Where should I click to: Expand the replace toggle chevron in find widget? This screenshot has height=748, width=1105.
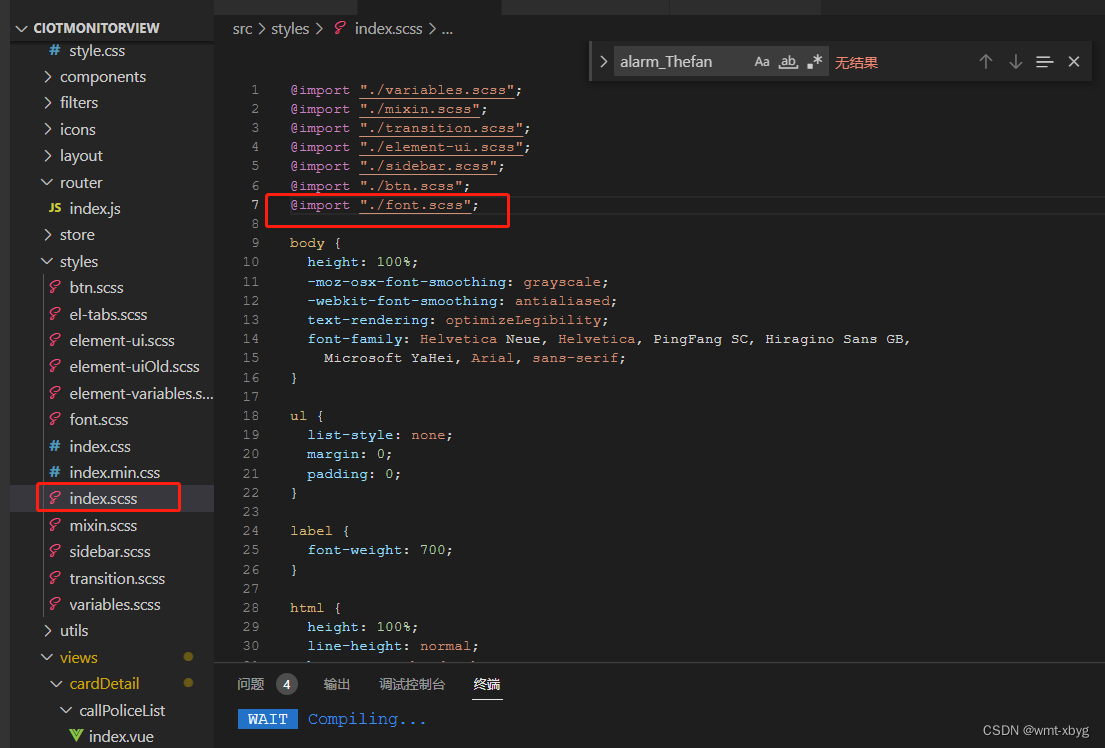(603, 62)
